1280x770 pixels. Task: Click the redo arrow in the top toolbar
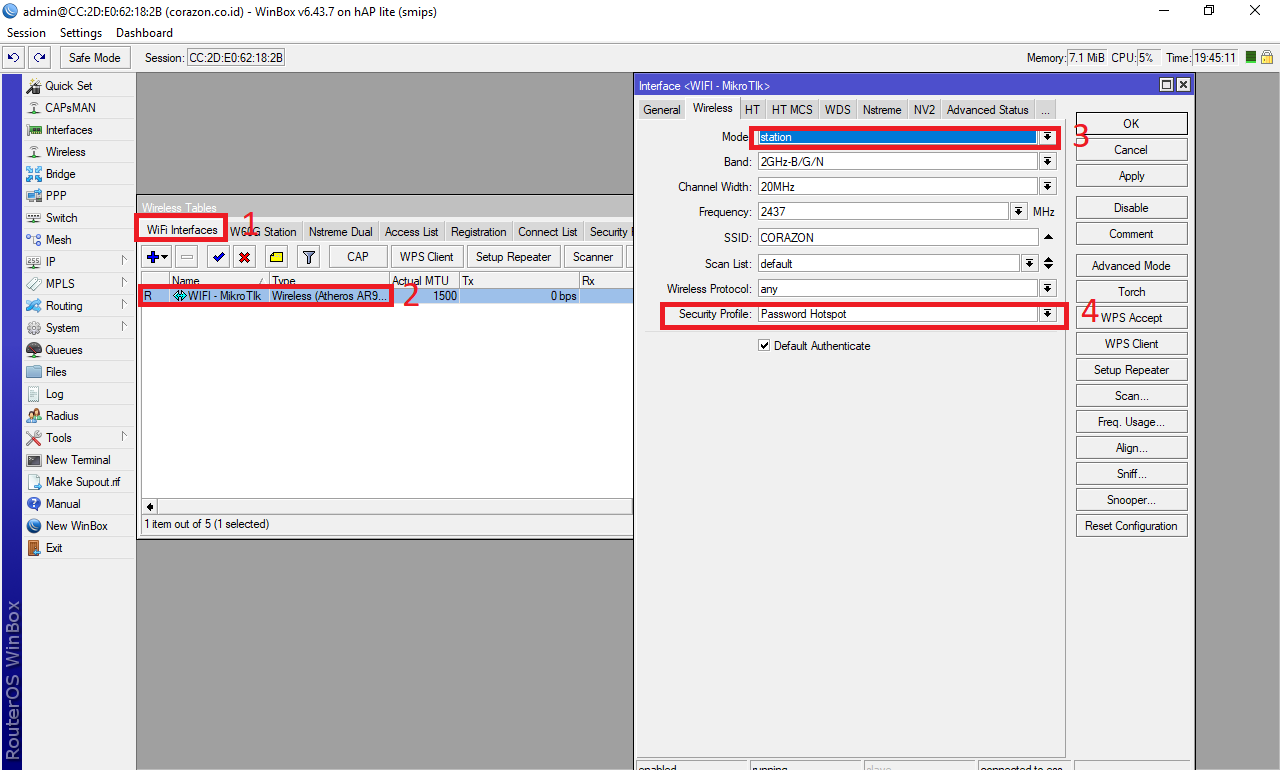click(x=39, y=57)
